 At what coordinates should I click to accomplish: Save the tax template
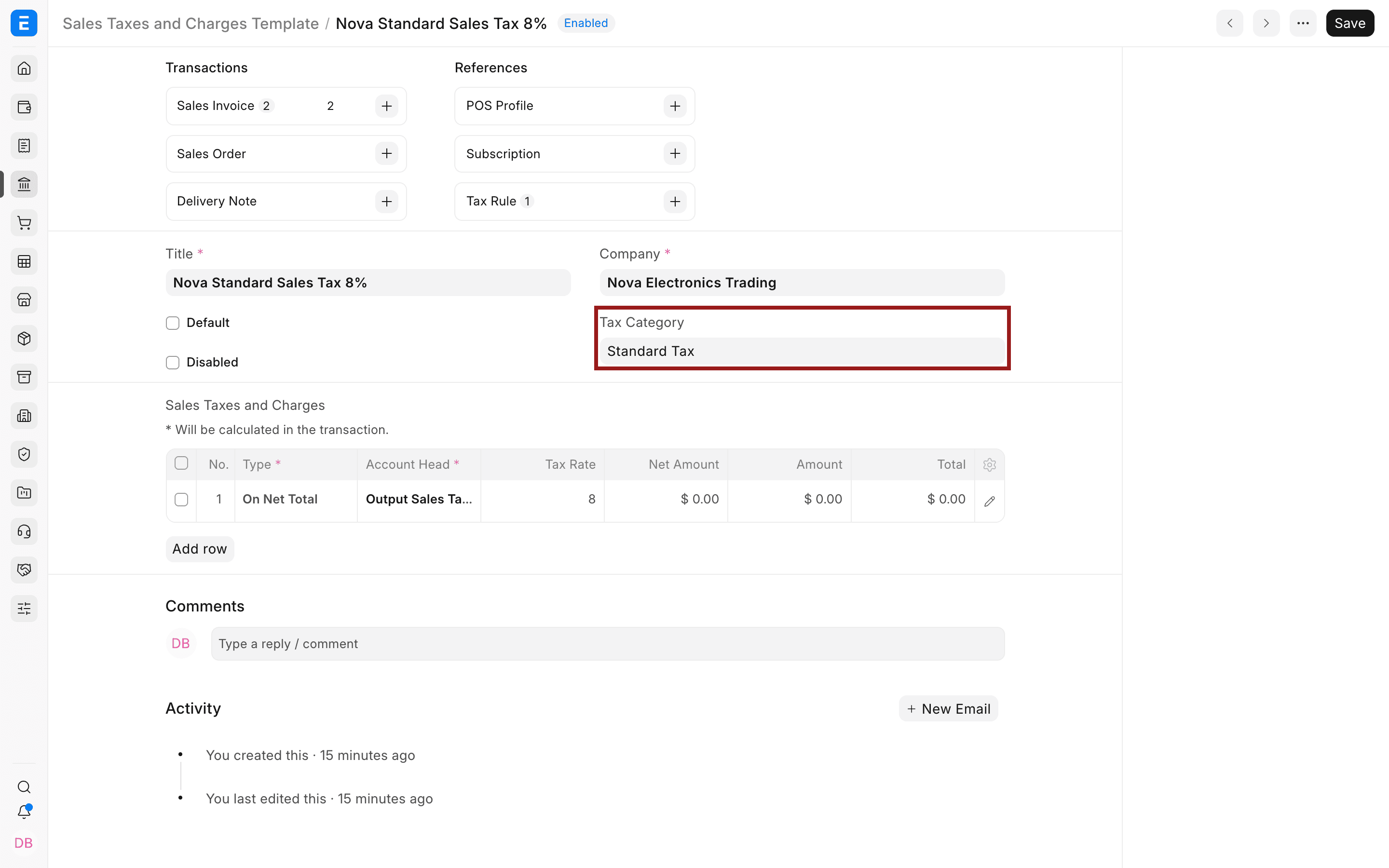coord(1350,24)
